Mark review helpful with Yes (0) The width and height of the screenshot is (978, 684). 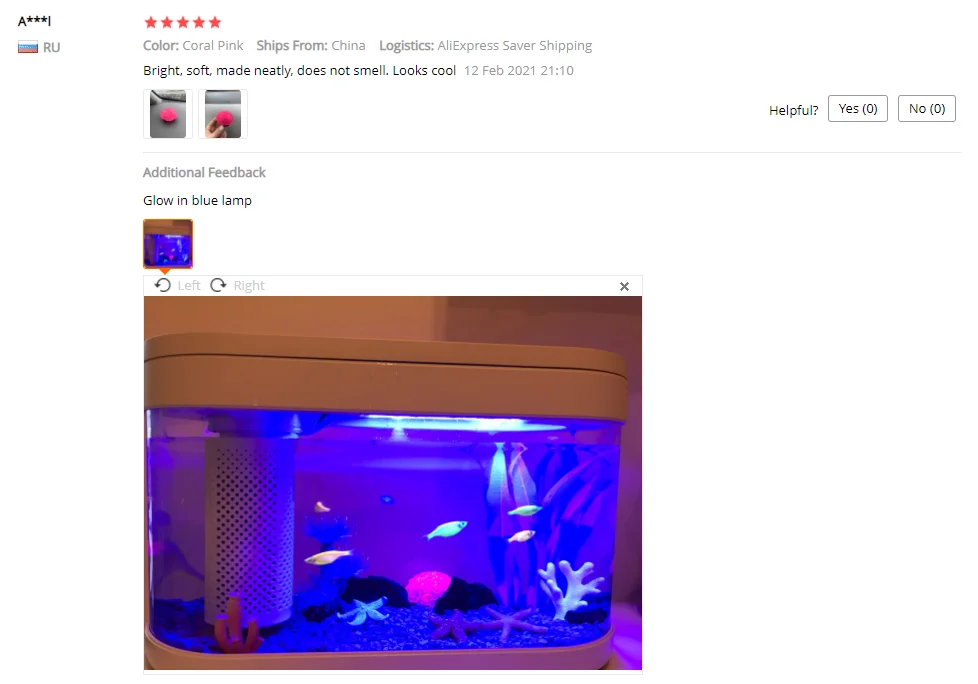[x=858, y=108]
